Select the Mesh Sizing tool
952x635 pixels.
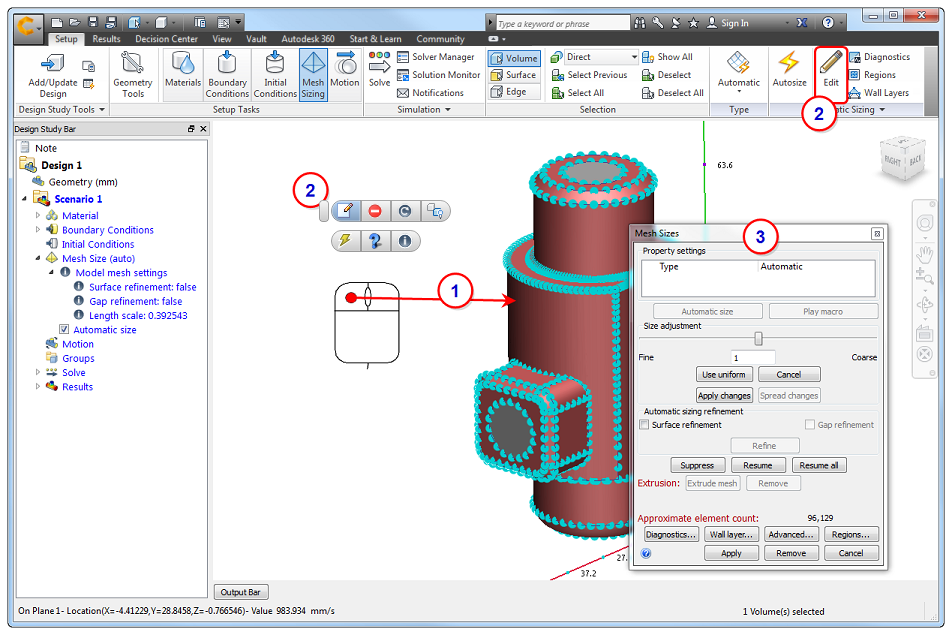[313, 72]
